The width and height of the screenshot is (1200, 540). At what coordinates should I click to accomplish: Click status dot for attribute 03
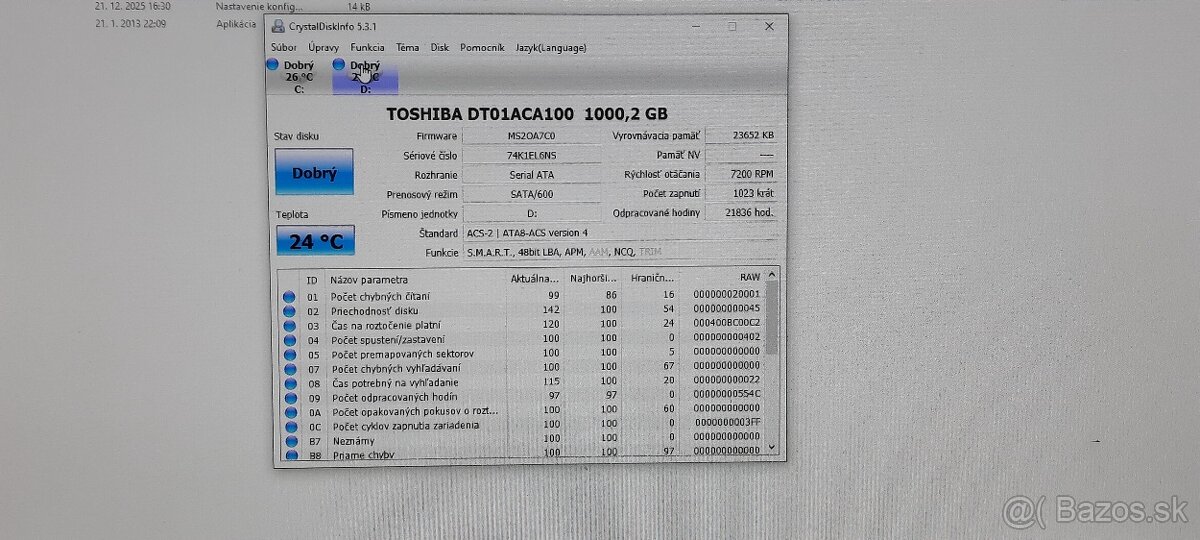click(x=289, y=326)
